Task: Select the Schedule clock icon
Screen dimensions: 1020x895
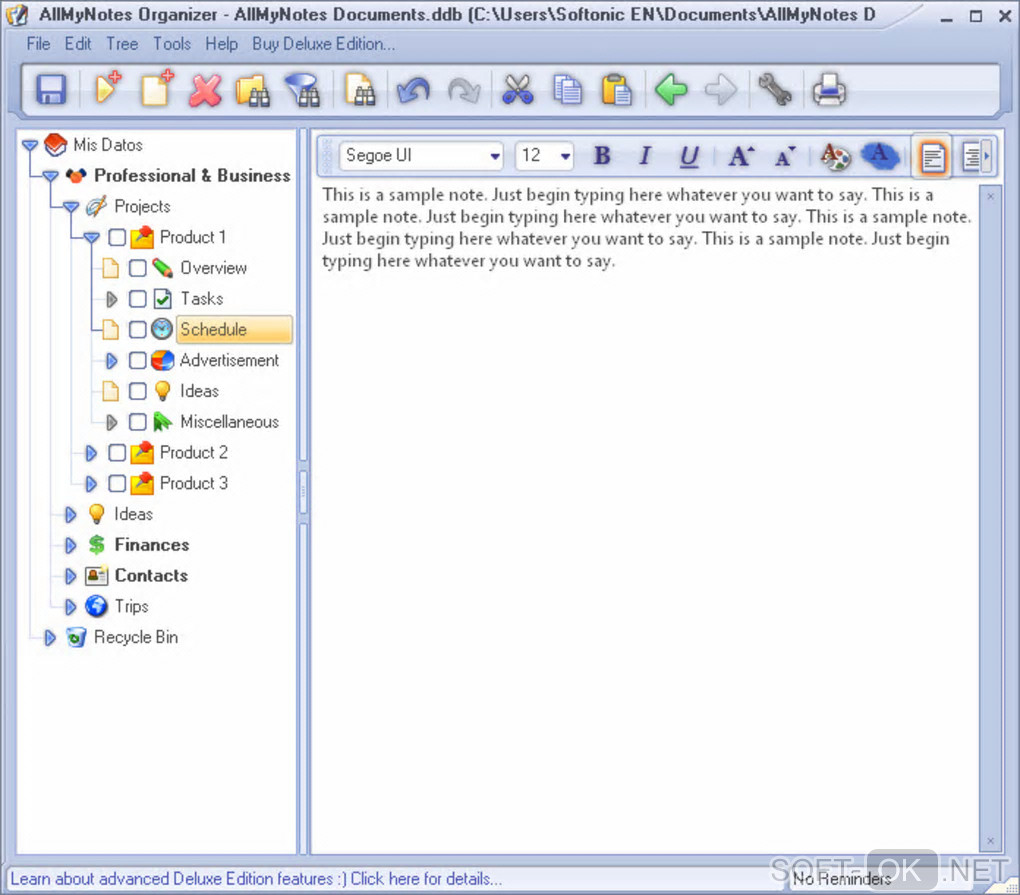Action: pos(161,329)
